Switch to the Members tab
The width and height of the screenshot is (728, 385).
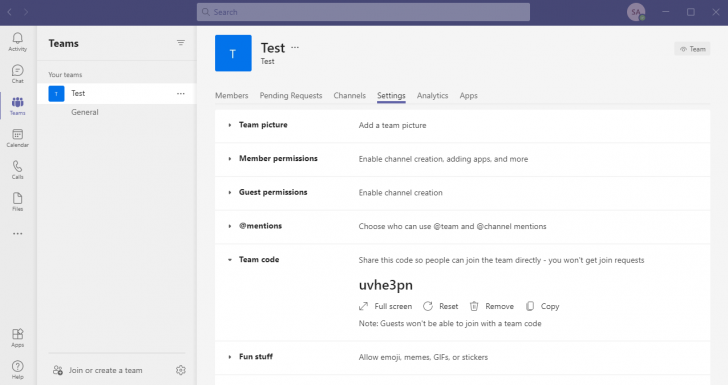click(x=232, y=95)
